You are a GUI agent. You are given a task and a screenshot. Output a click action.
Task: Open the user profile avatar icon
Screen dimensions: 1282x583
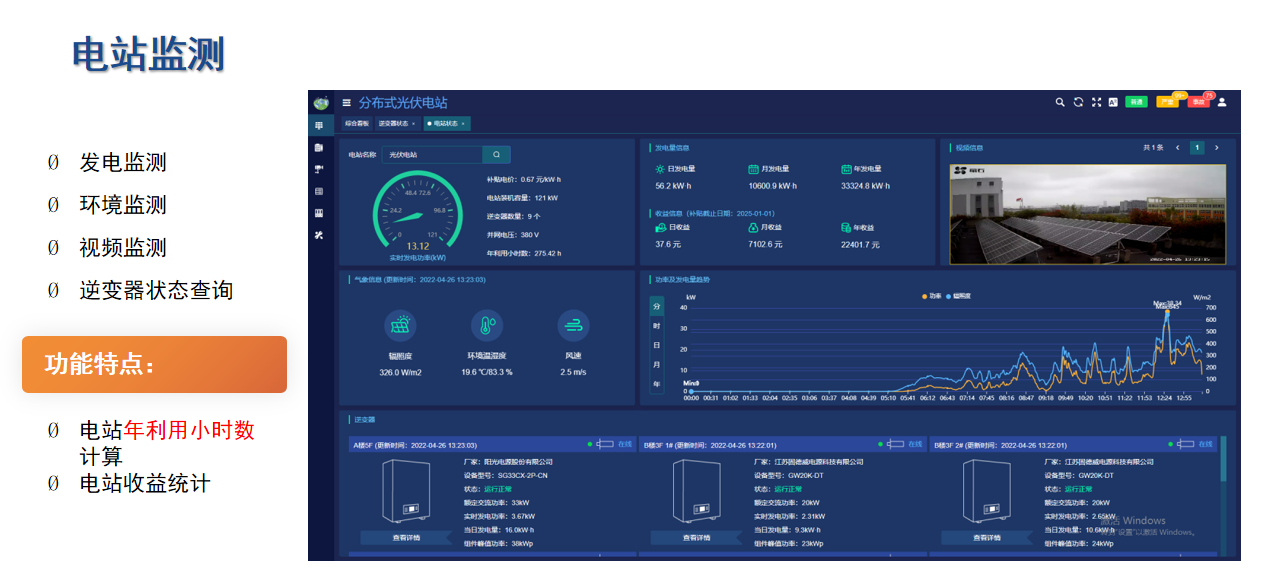coord(1221,102)
